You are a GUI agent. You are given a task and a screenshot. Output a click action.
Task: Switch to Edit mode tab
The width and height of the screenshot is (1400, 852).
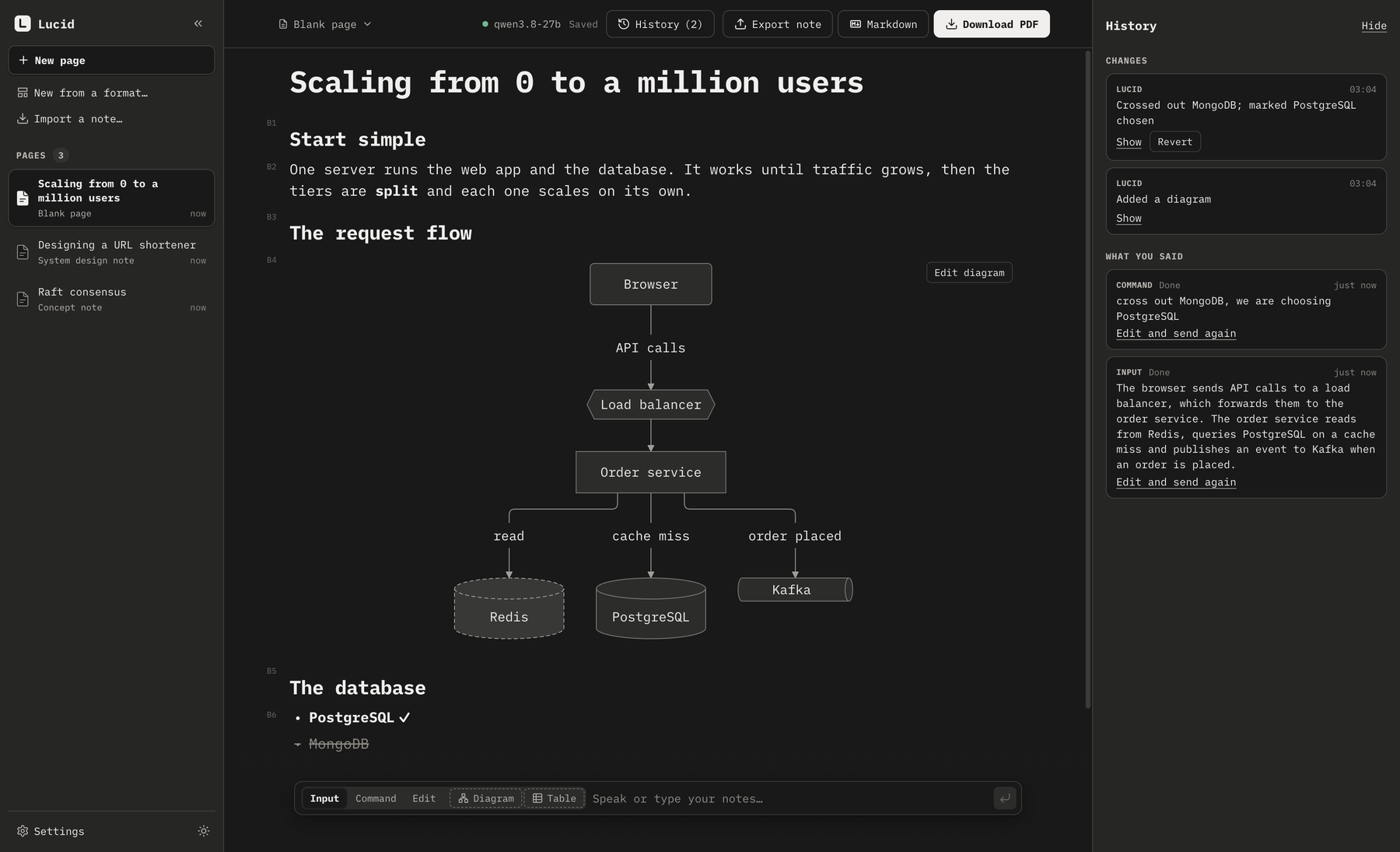[424, 798]
